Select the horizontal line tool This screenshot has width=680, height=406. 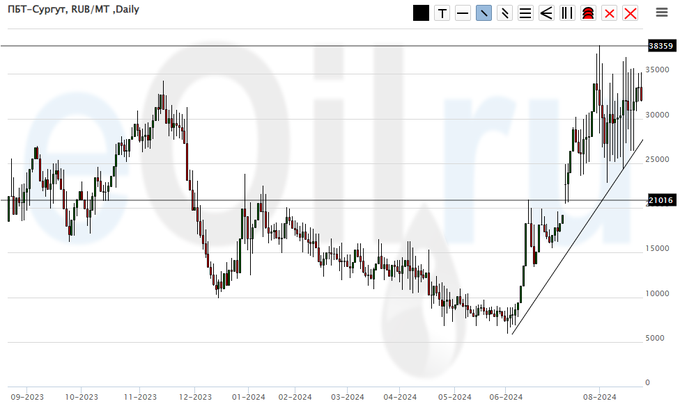(x=462, y=13)
